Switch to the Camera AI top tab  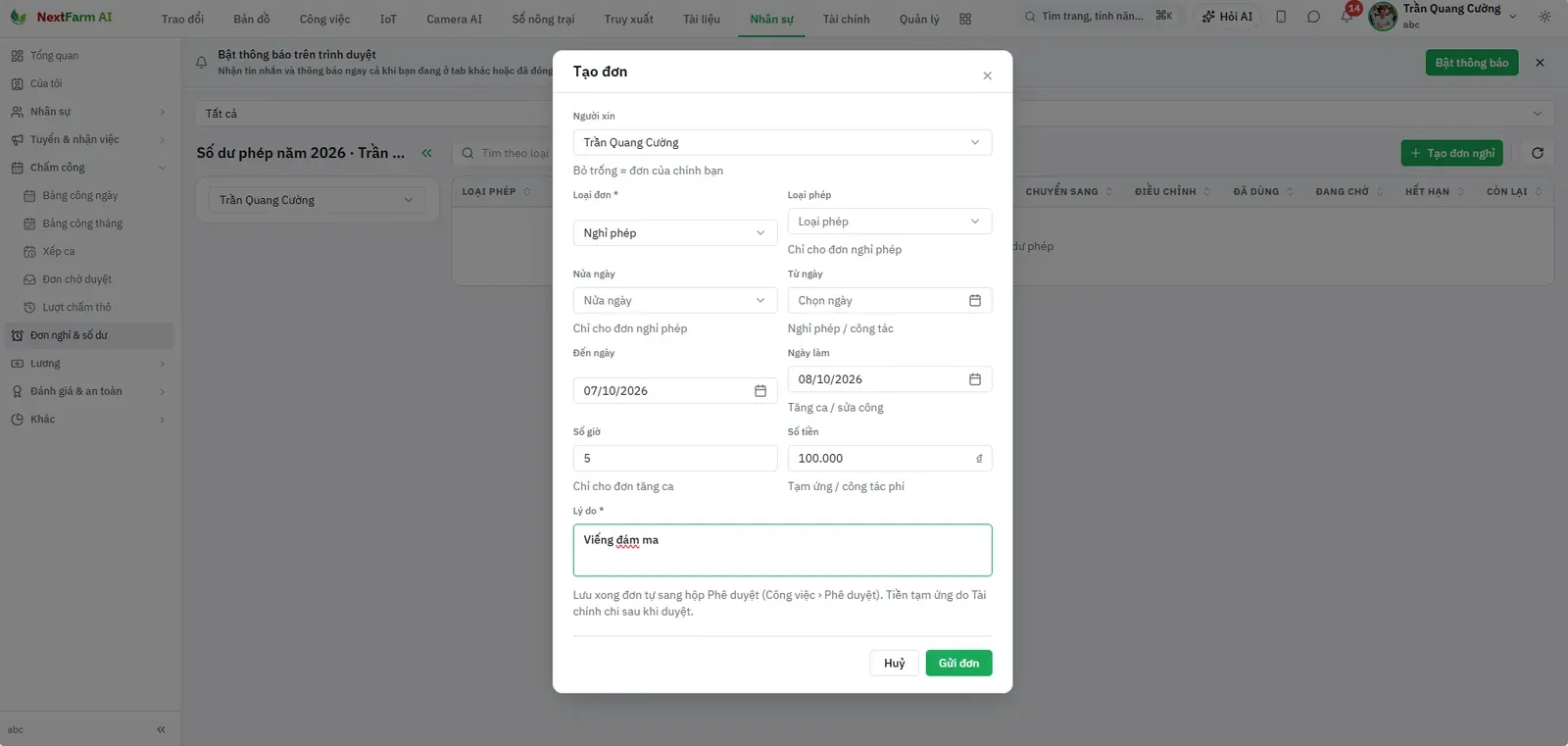(454, 19)
